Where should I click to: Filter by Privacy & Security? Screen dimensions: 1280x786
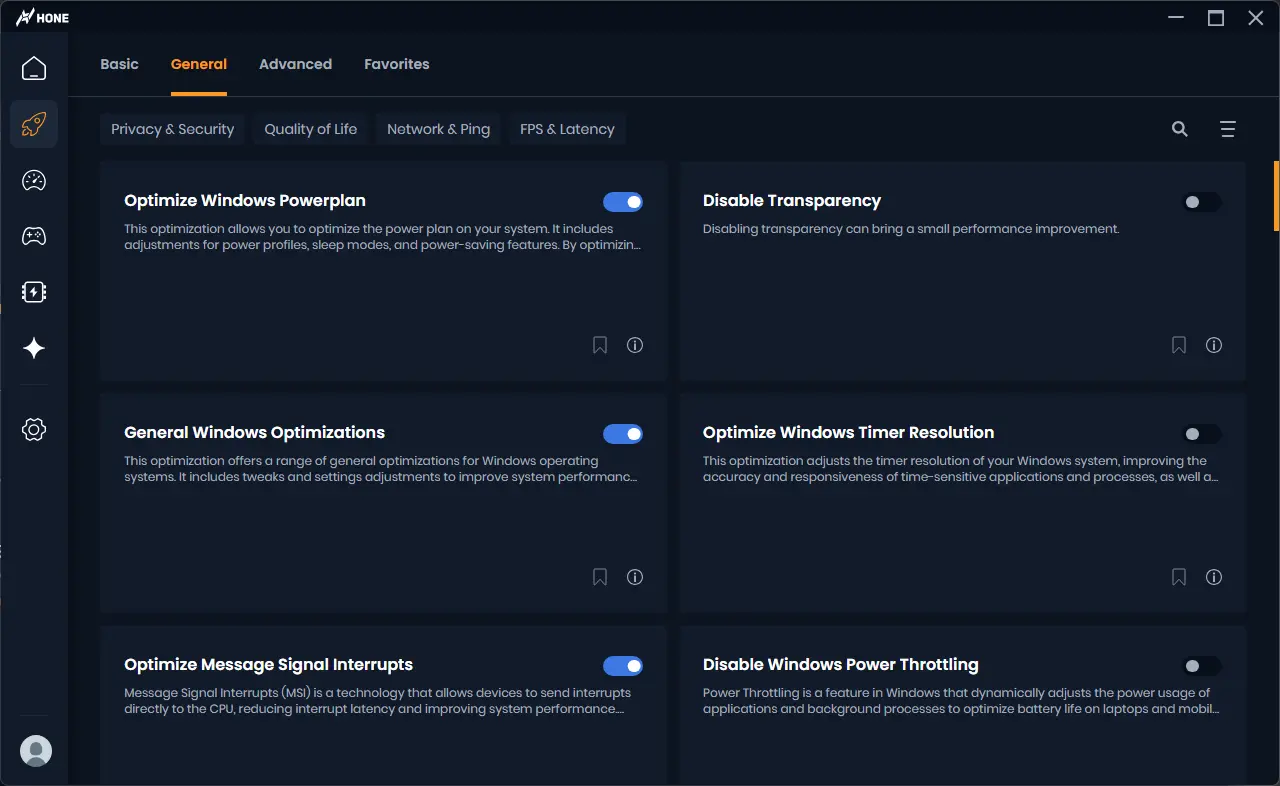[172, 129]
